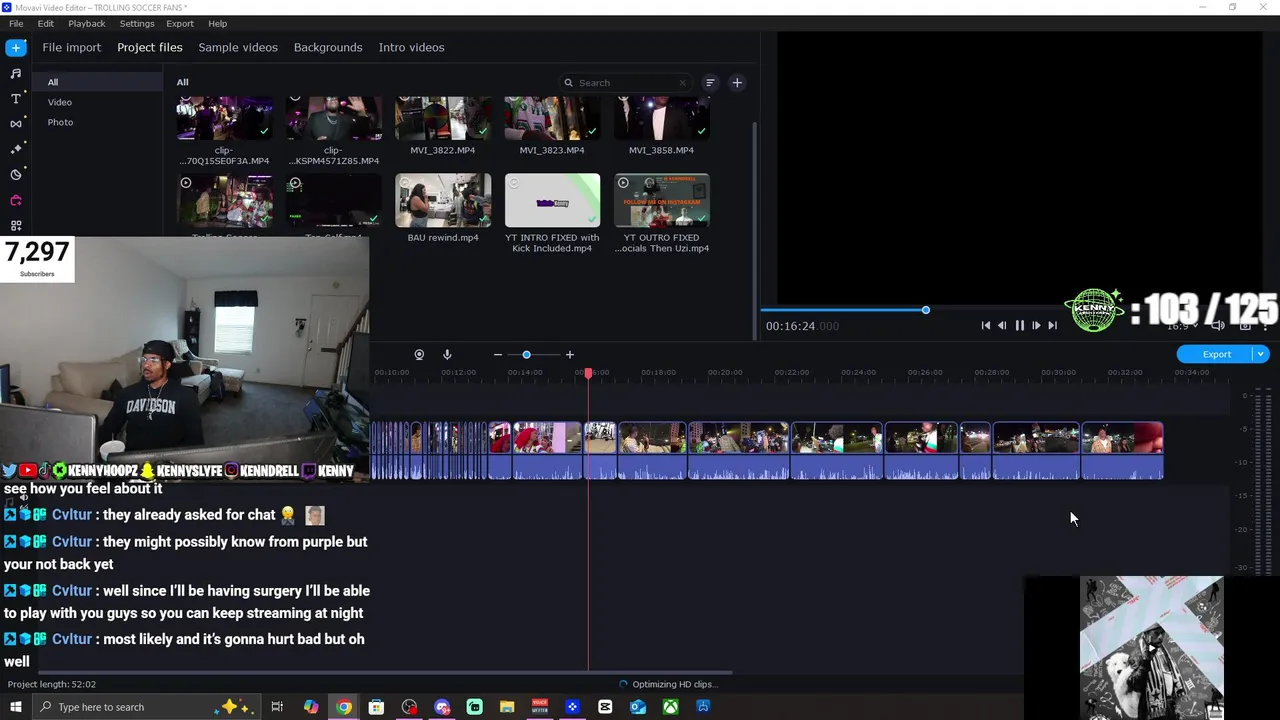The image size is (1280, 720).
Task: Switch to the Intro videos tab
Action: click(412, 47)
